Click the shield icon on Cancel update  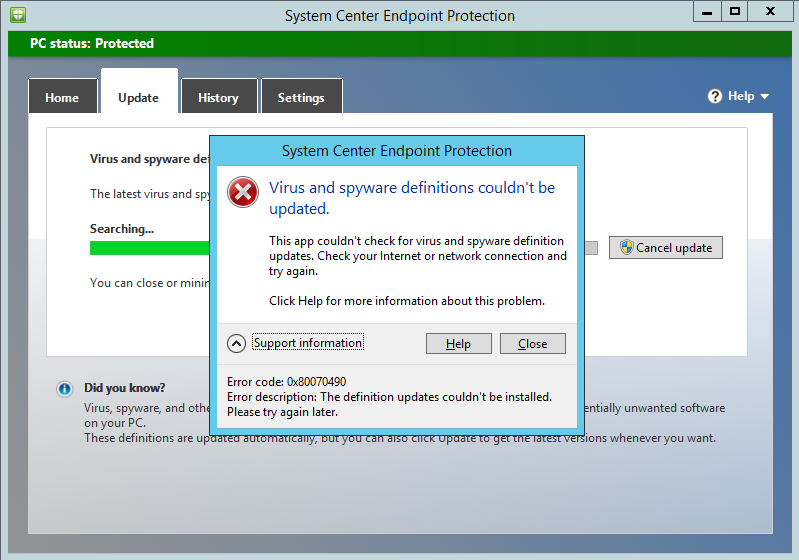[626, 247]
